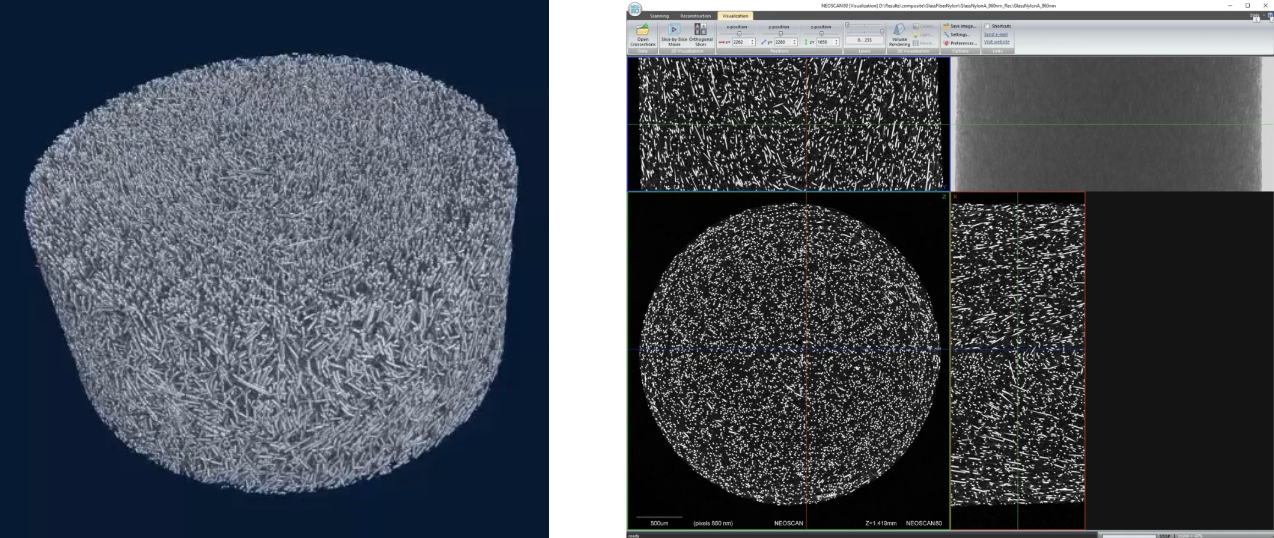
Task: Click the x-position slider handle
Action: click(x=738, y=33)
